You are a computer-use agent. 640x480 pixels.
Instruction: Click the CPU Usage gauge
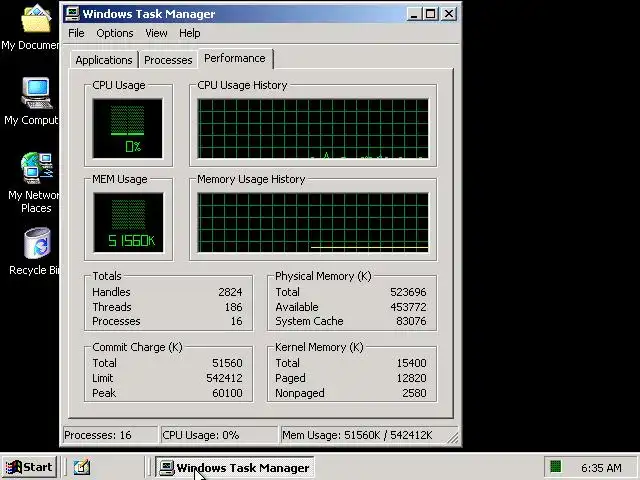(x=128, y=128)
